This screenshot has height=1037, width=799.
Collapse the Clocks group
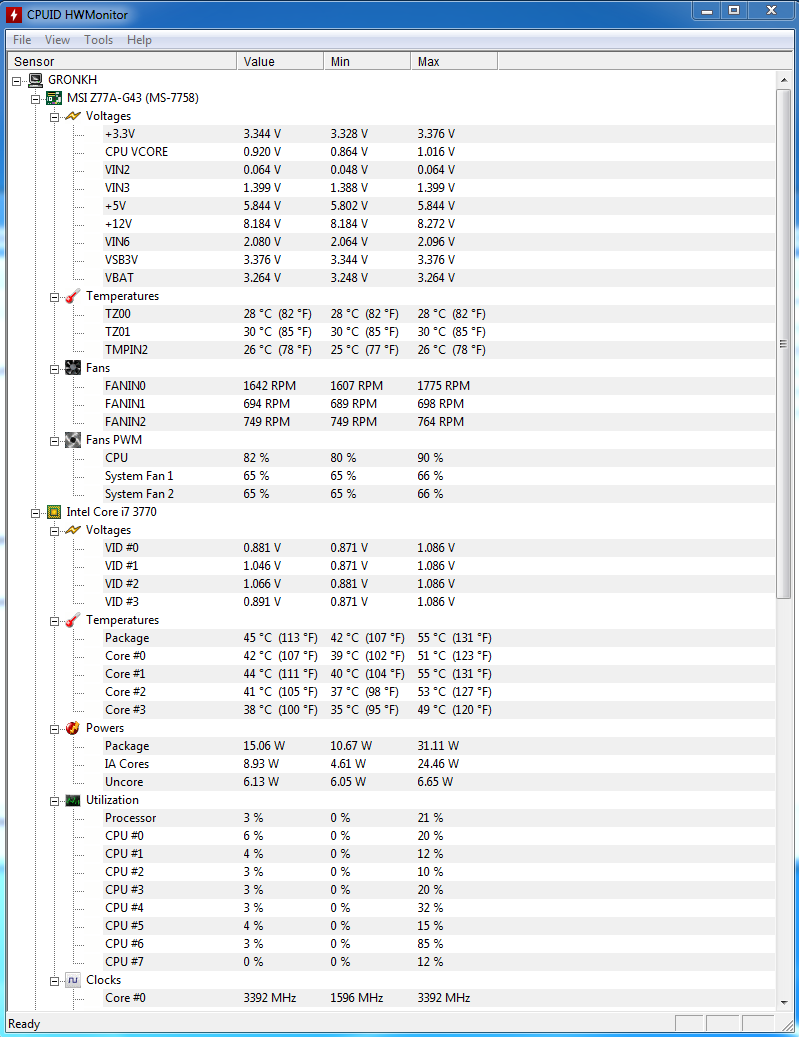54,981
